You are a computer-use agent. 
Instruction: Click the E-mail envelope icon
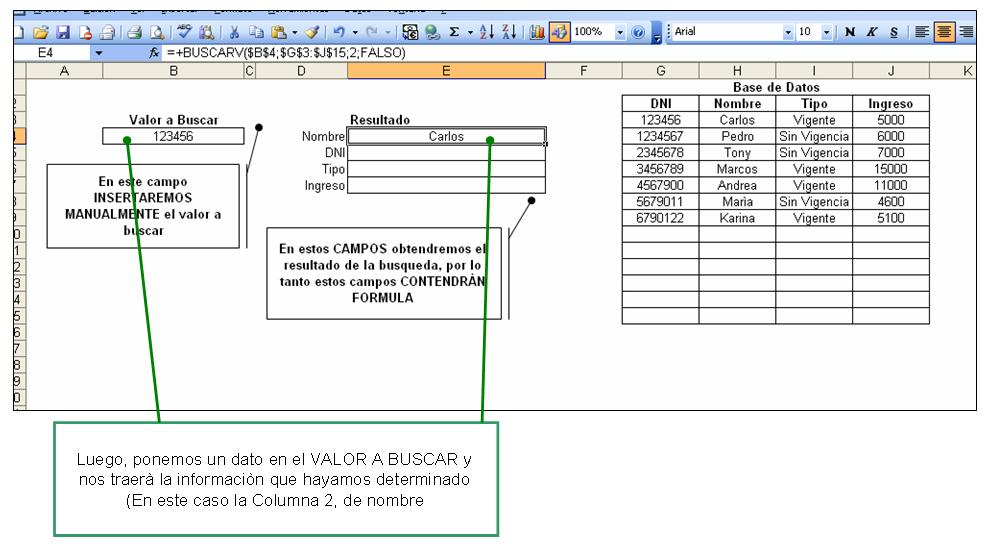[107, 32]
